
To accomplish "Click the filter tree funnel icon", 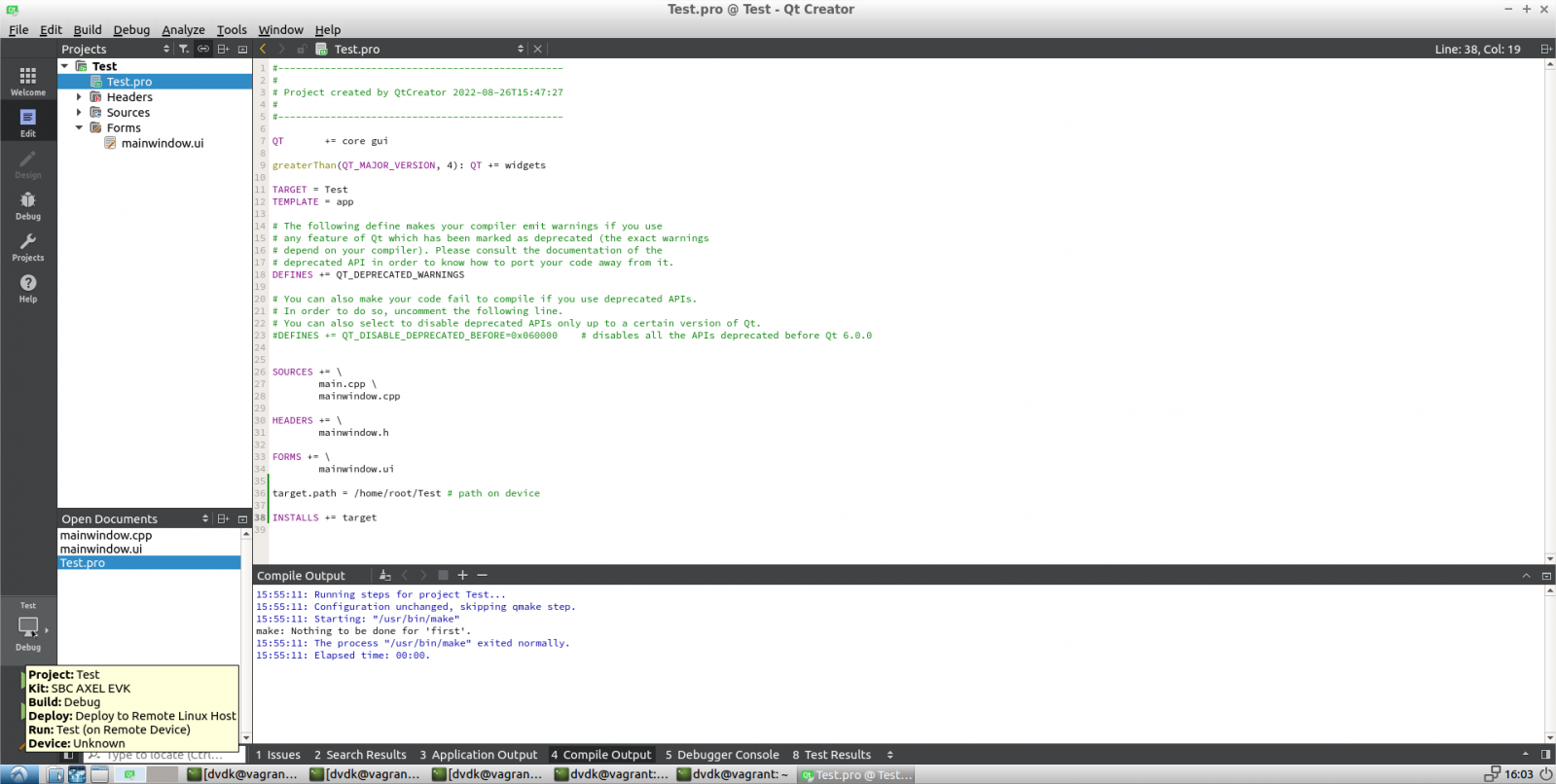I will 184,49.
